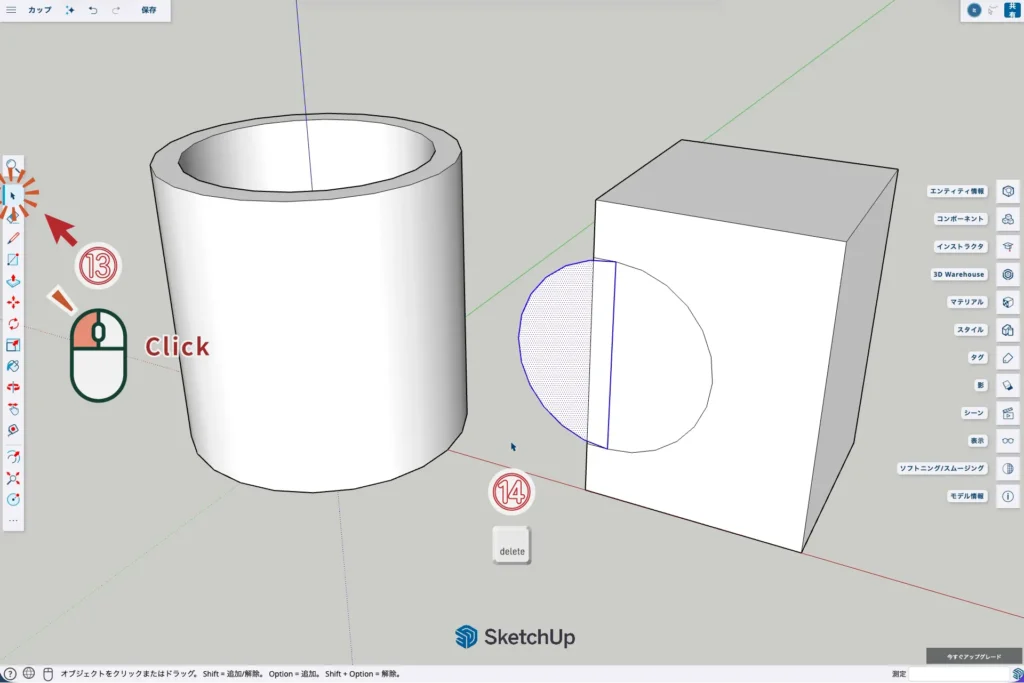Click the 保存 save button
The image size is (1024, 683).
pyautogui.click(x=149, y=10)
